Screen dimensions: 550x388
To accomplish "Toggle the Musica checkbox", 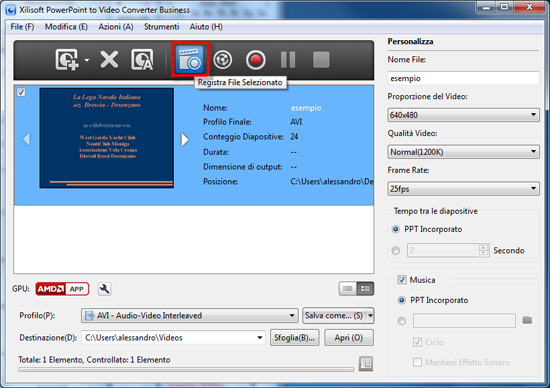I will (x=402, y=280).
